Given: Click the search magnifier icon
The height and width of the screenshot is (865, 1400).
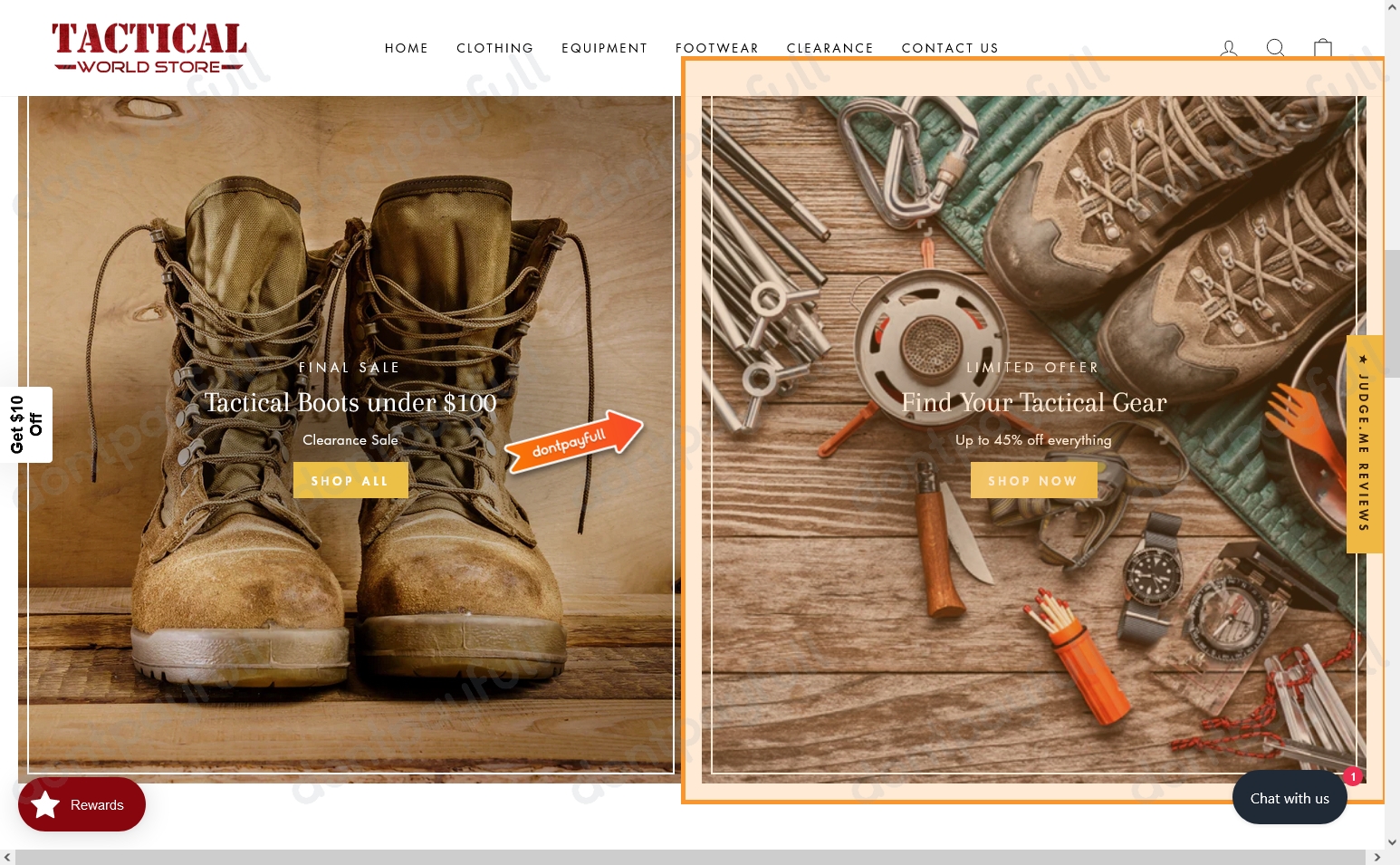Looking at the screenshot, I should click(1276, 48).
